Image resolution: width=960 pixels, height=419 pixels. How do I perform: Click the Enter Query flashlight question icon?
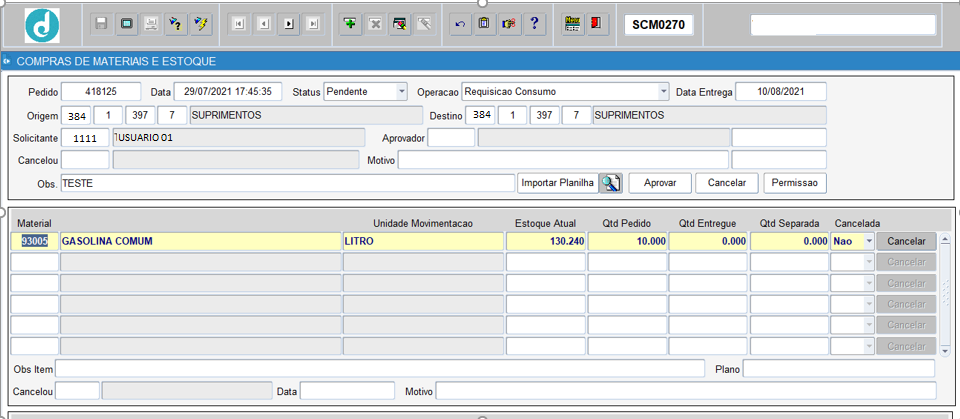click(175, 25)
